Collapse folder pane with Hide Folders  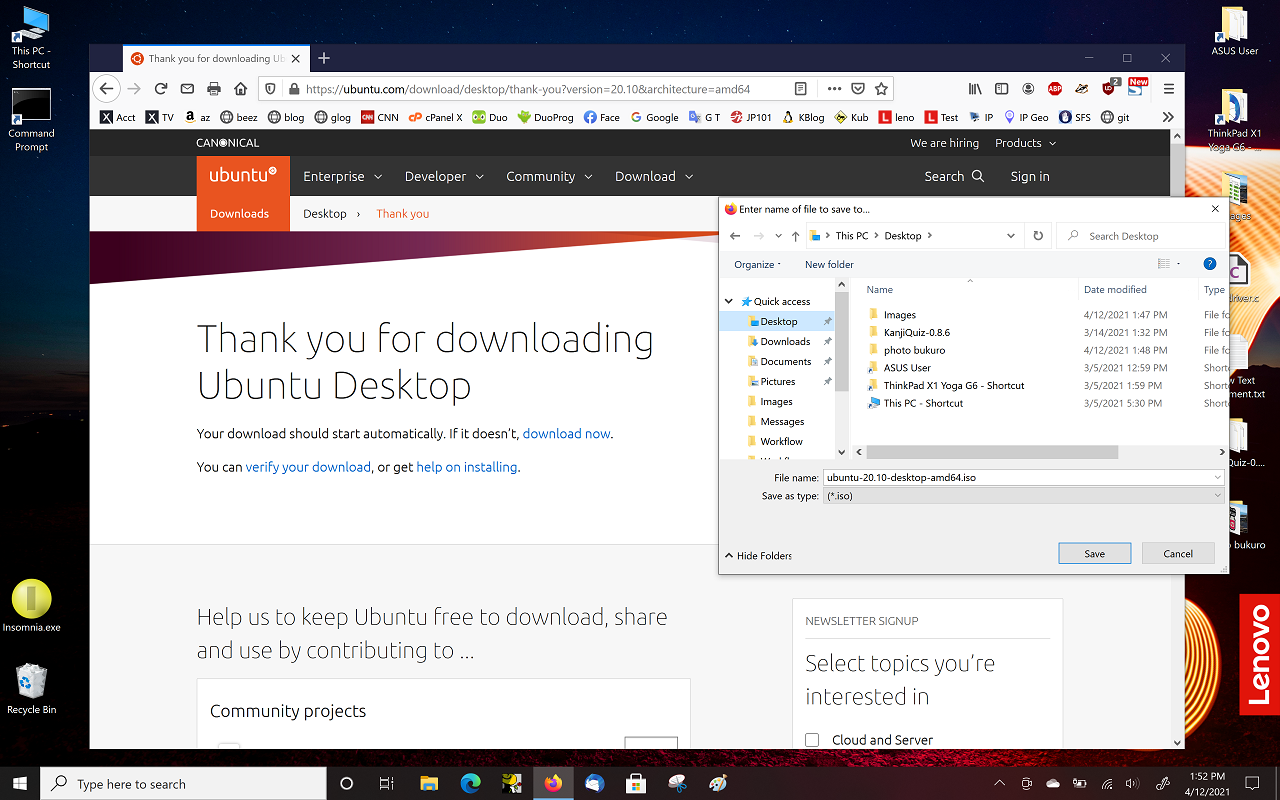[x=758, y=555]
